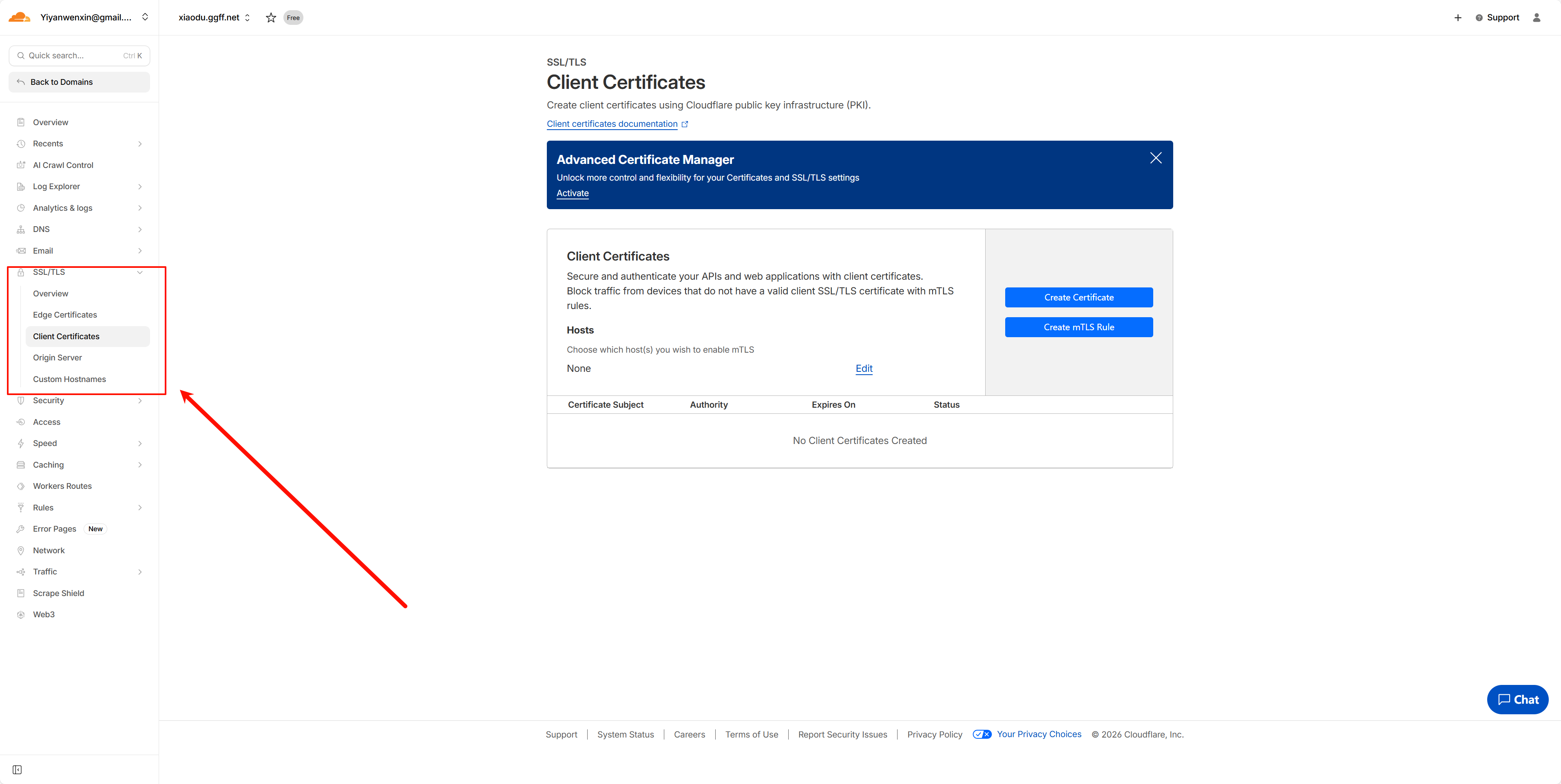Click the star icon to favorite domain
Viewport: 1561px width, 784px height.
click(271, 18)
